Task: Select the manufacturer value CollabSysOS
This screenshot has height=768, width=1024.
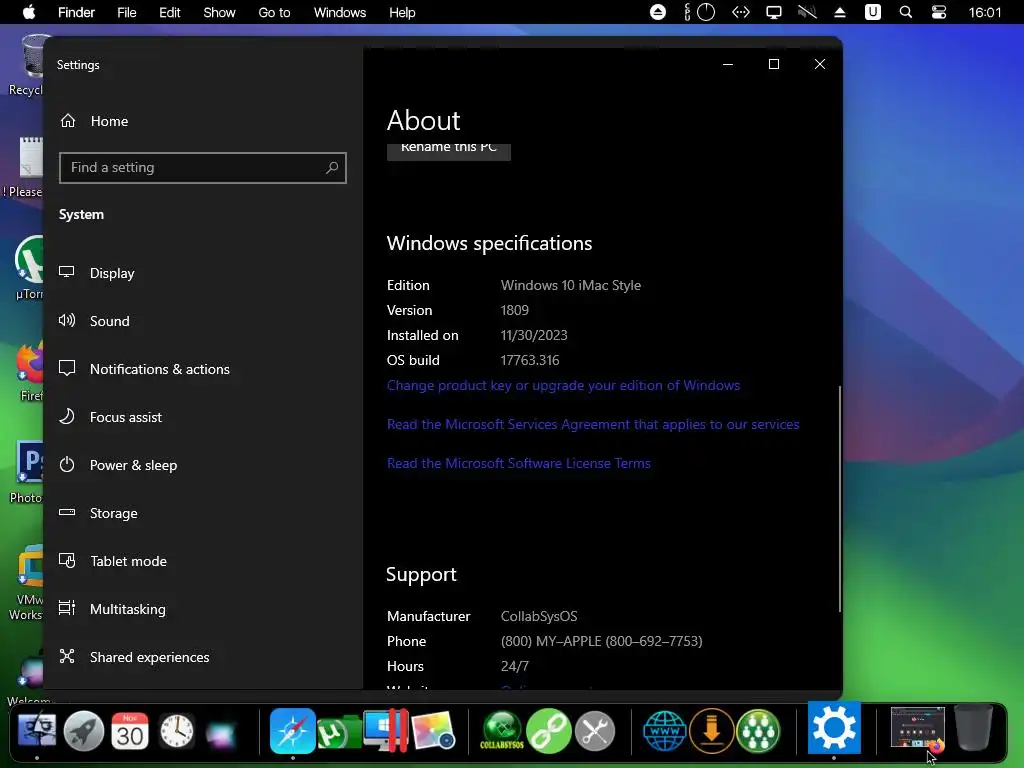Action: pos(539,616)
